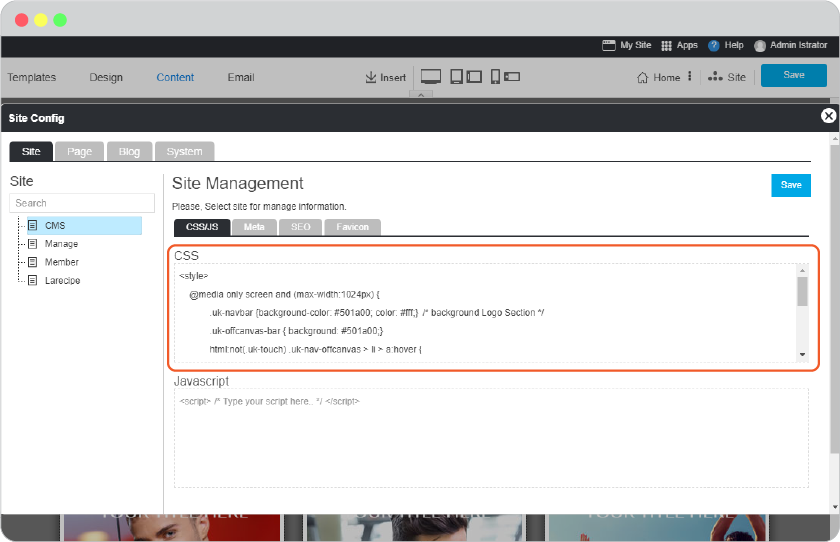Collapse the toolbar with the up chevron
Viewport: 840px width, 542px height.
(x=421, y=95)
